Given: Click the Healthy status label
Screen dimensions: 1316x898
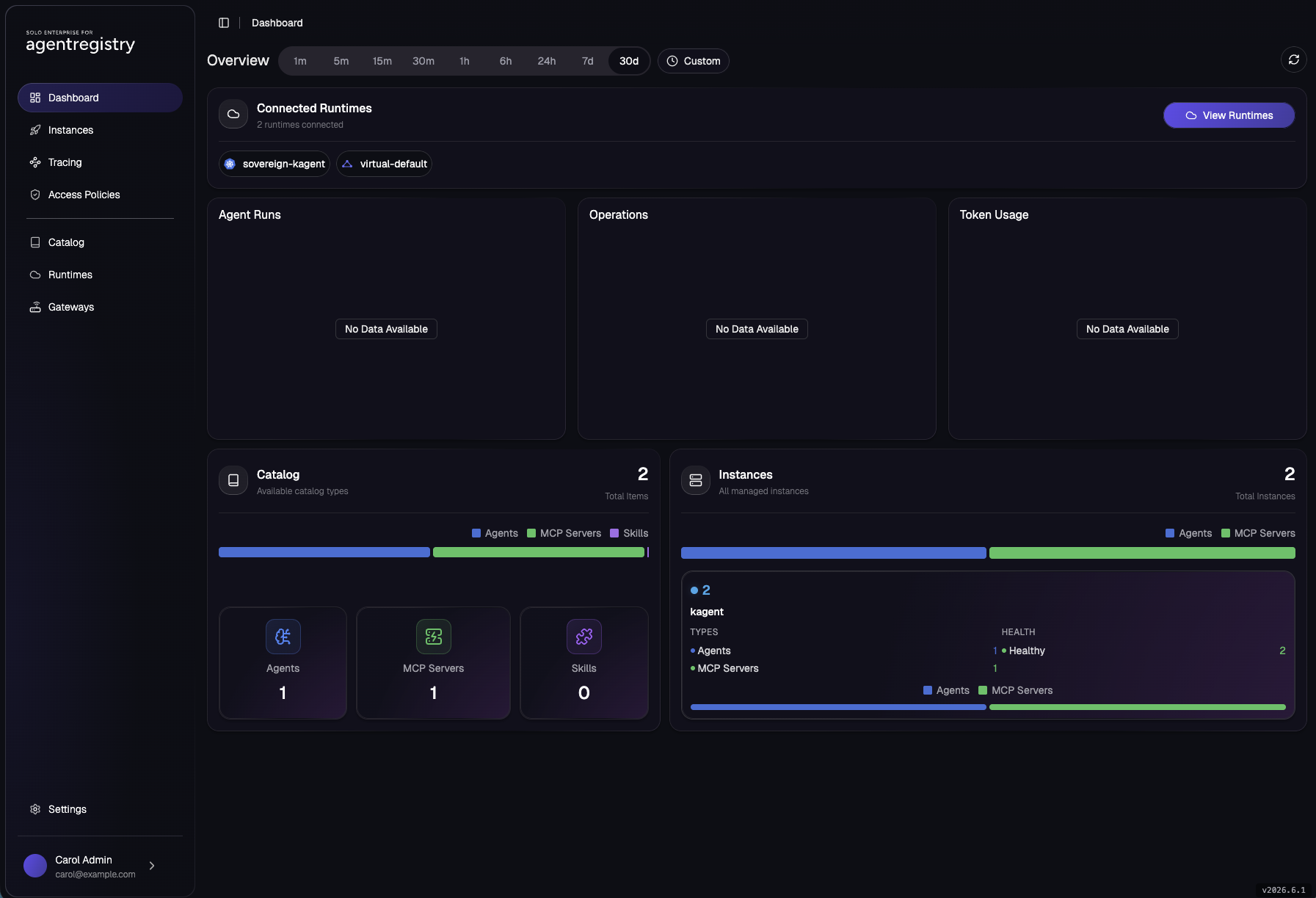Looking at the screenshot, I should 1027,651.
